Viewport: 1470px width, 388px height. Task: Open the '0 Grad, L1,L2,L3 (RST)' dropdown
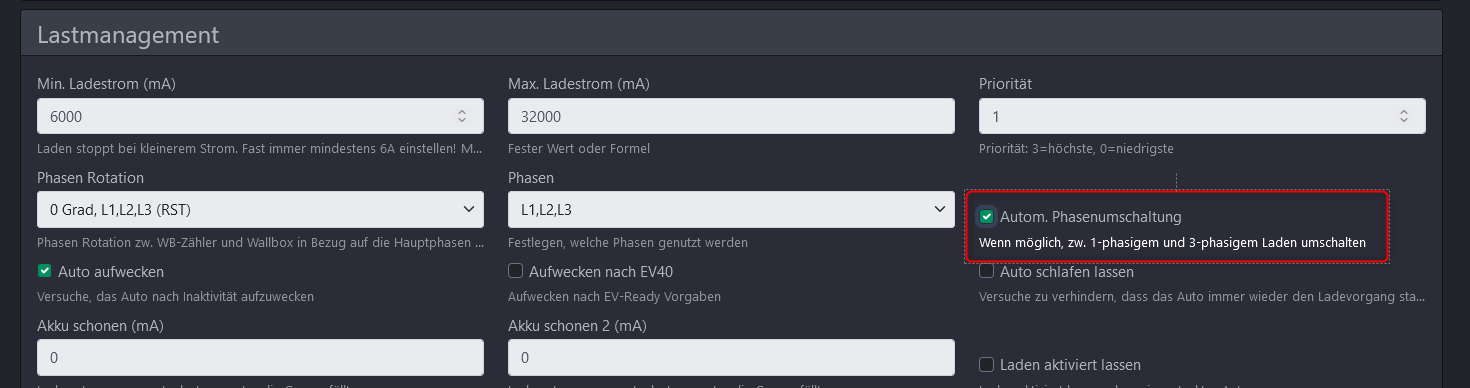260,210
